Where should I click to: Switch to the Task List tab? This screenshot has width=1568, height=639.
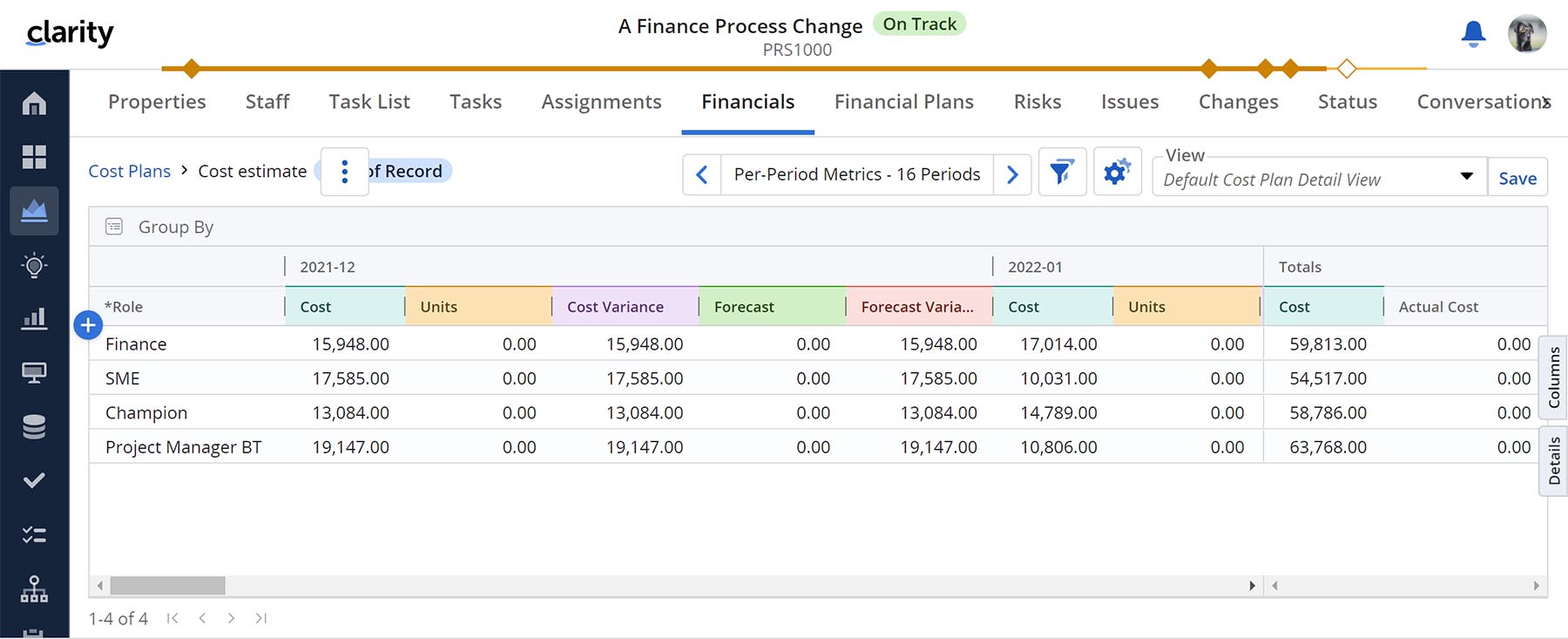click(x=369, y=102)
